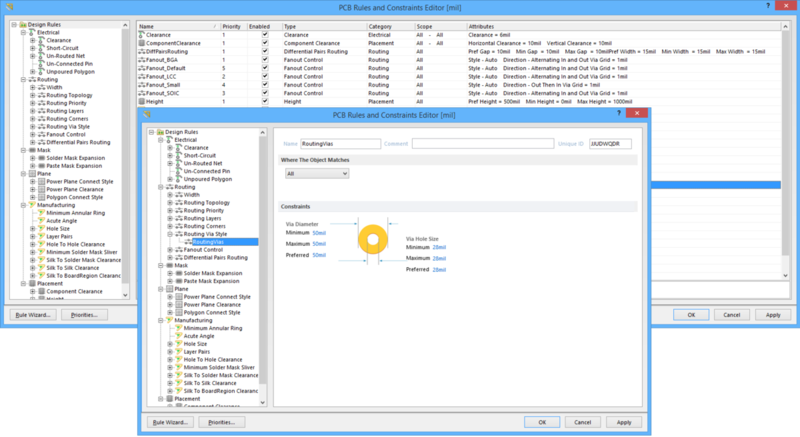Click the Height rule icon in the list

click(140, 101)
